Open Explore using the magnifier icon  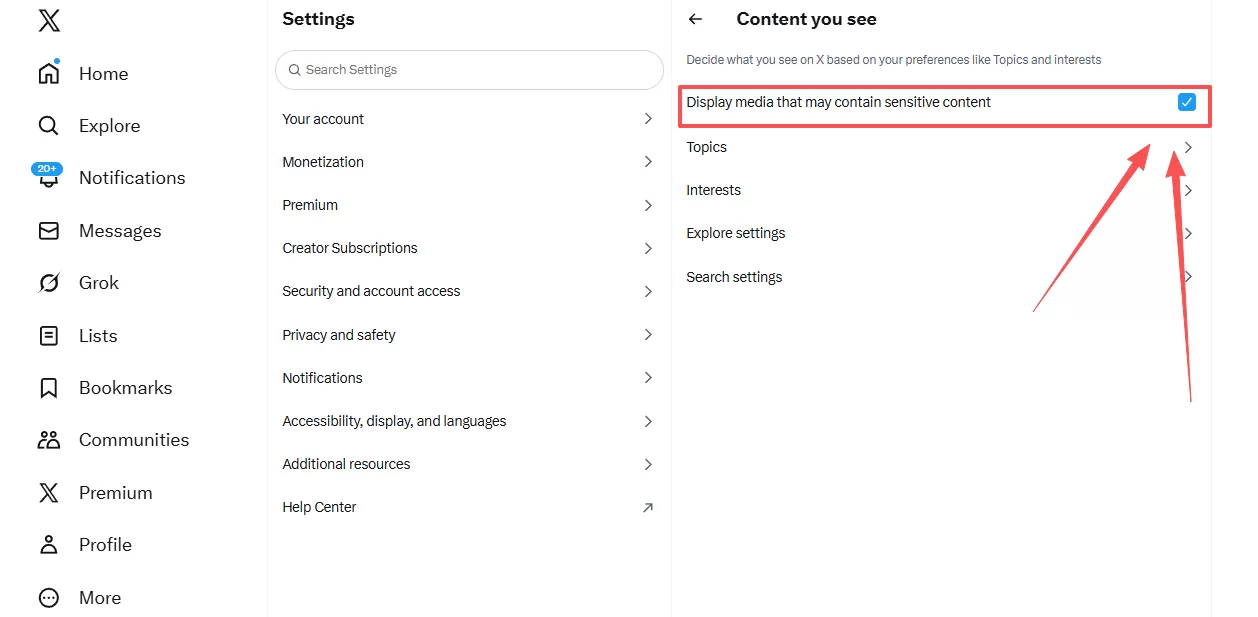(49, 126)
